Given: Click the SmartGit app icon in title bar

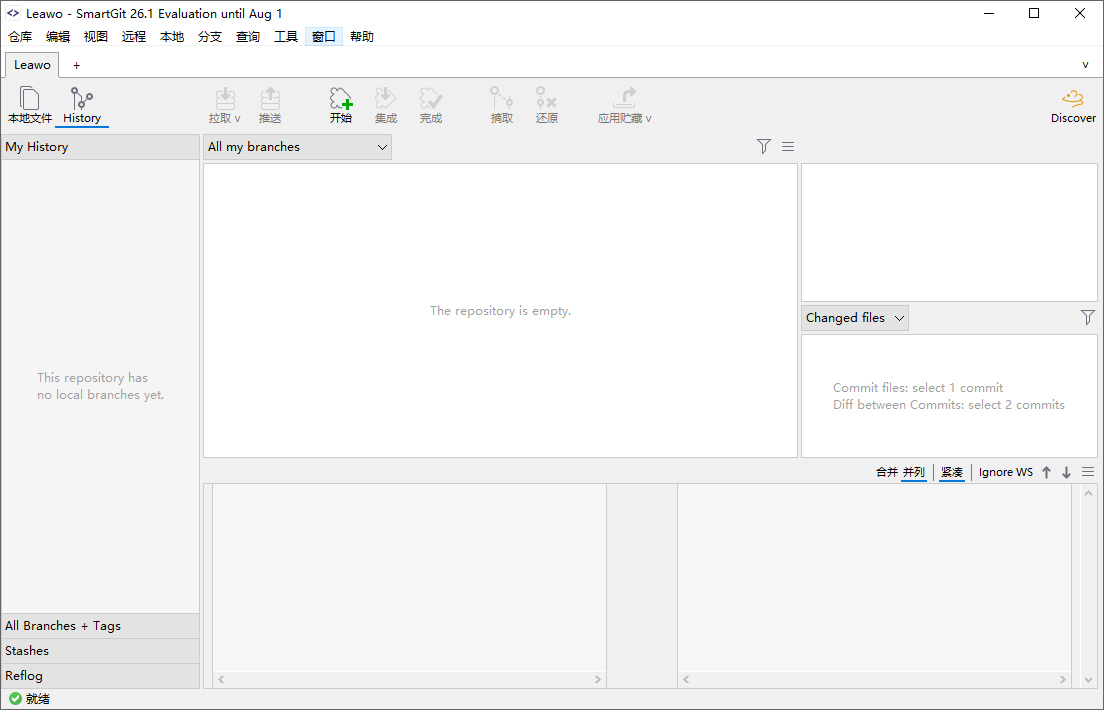Looking at the screenshot, I should point(13,13).
